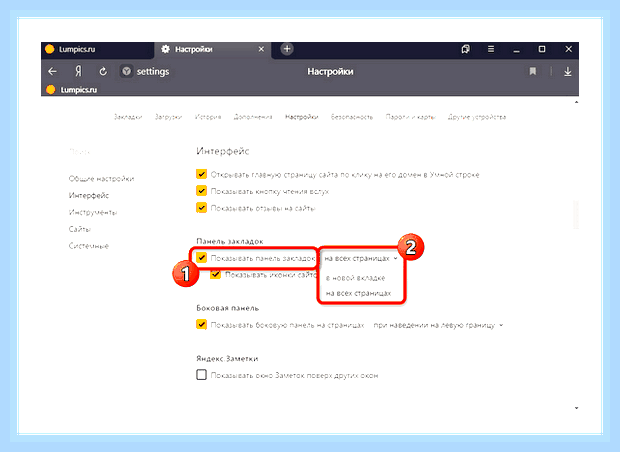Click the Protect shield icon near settings
This screenshot has width=620, height=452.
(127, 72)
